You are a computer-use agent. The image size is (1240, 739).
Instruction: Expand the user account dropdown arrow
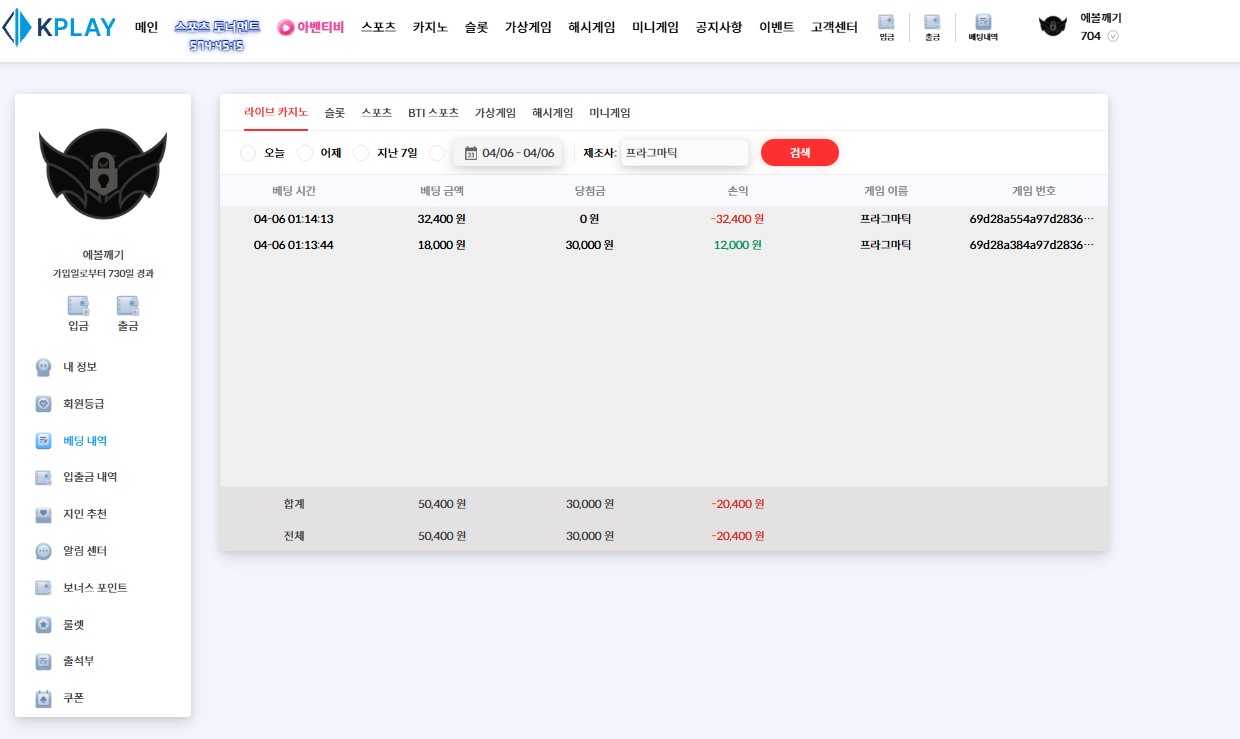pos(1113,36)
